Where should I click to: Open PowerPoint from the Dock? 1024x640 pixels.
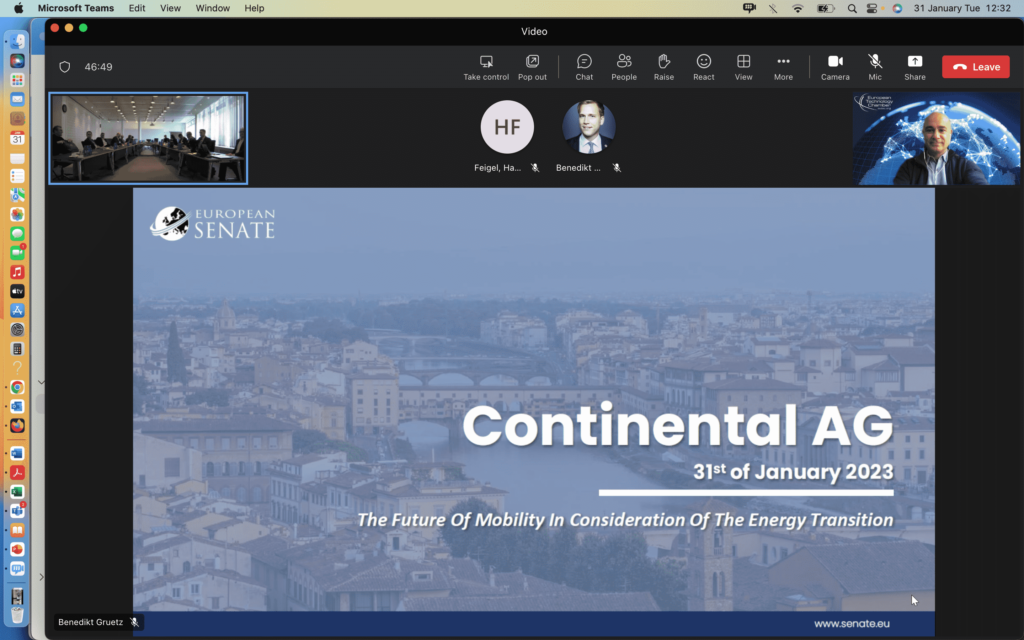(18, 549)
